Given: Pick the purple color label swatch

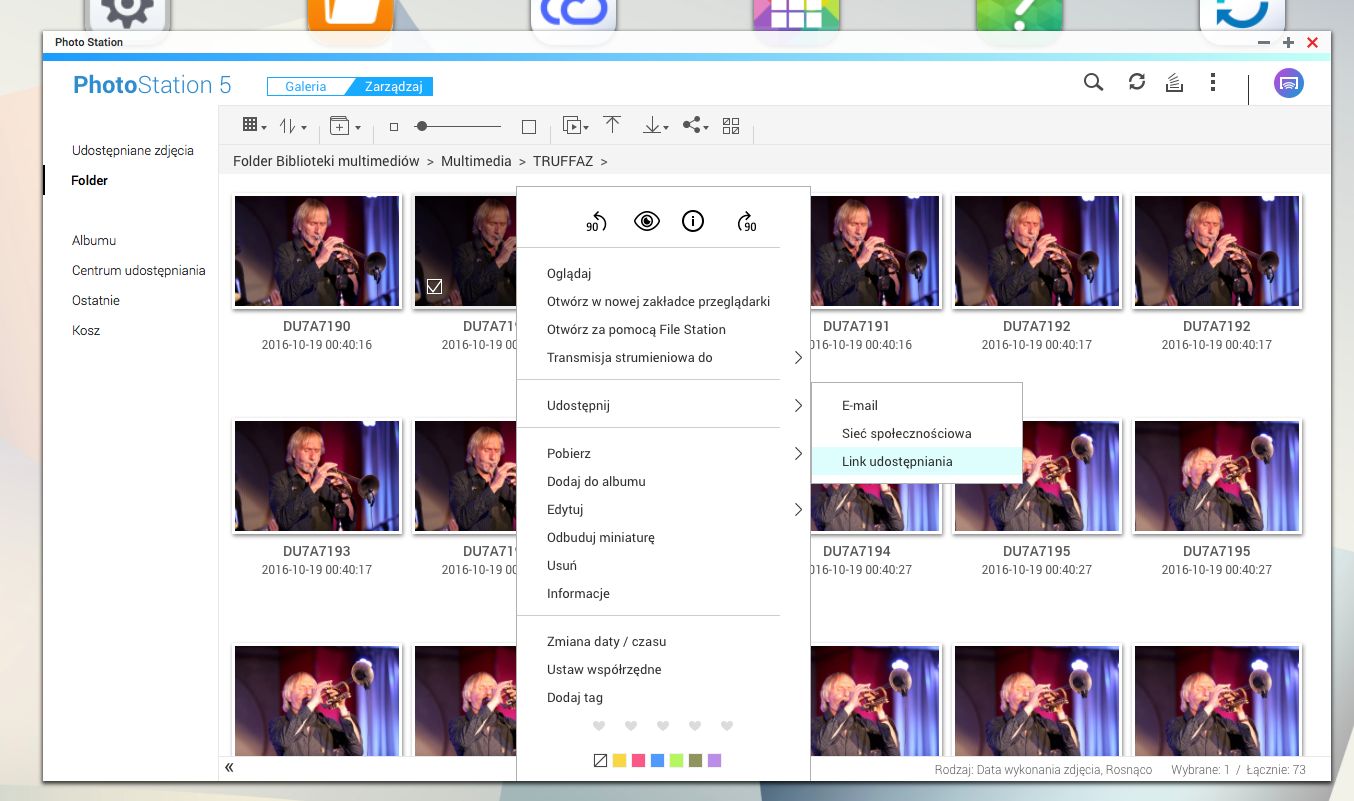Looking at the screenshot, I should 714,760.
